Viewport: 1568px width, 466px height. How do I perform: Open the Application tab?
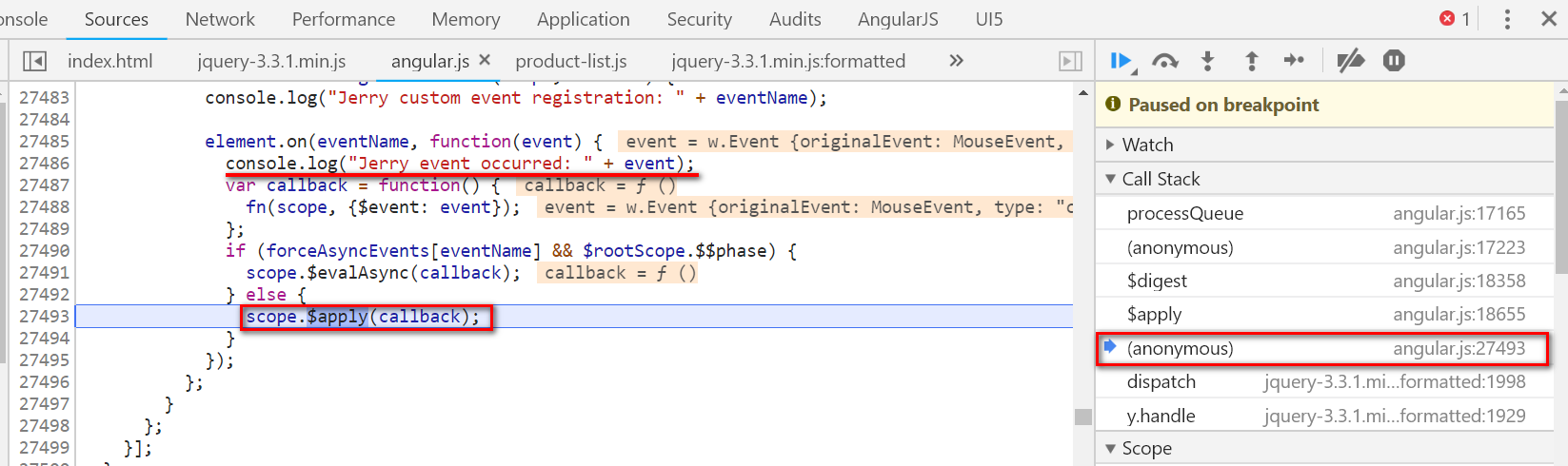(x=584, y=19)
